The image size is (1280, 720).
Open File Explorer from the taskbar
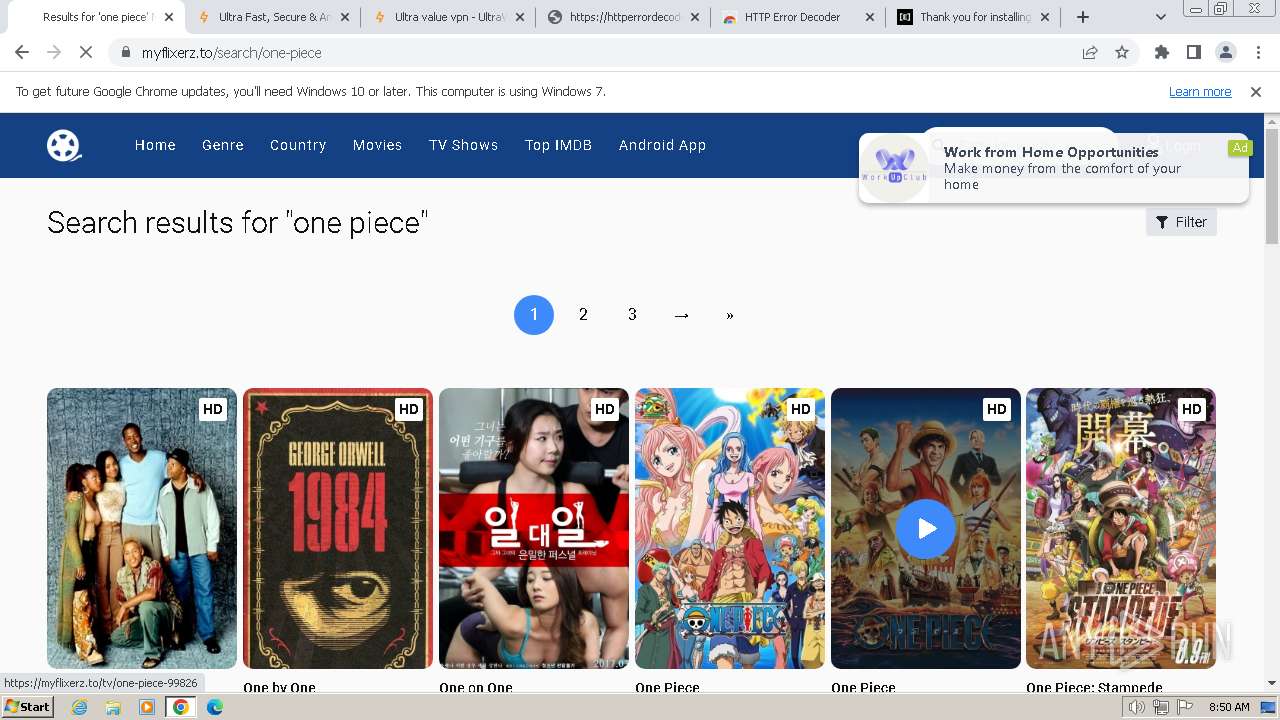coord(113,707)
